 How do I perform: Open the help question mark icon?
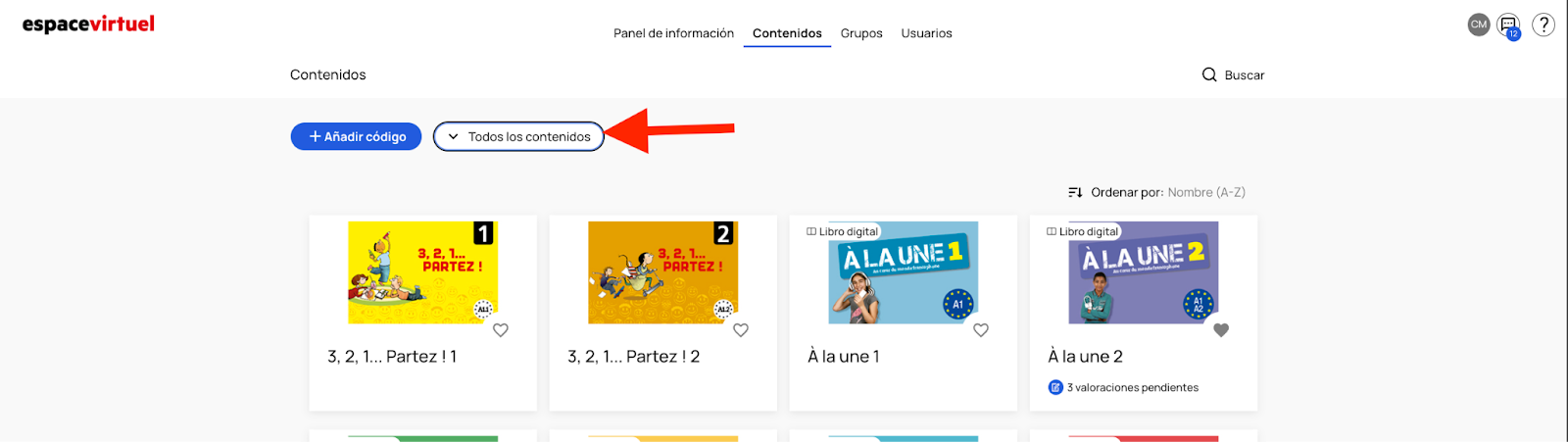tap(1543, 25)
